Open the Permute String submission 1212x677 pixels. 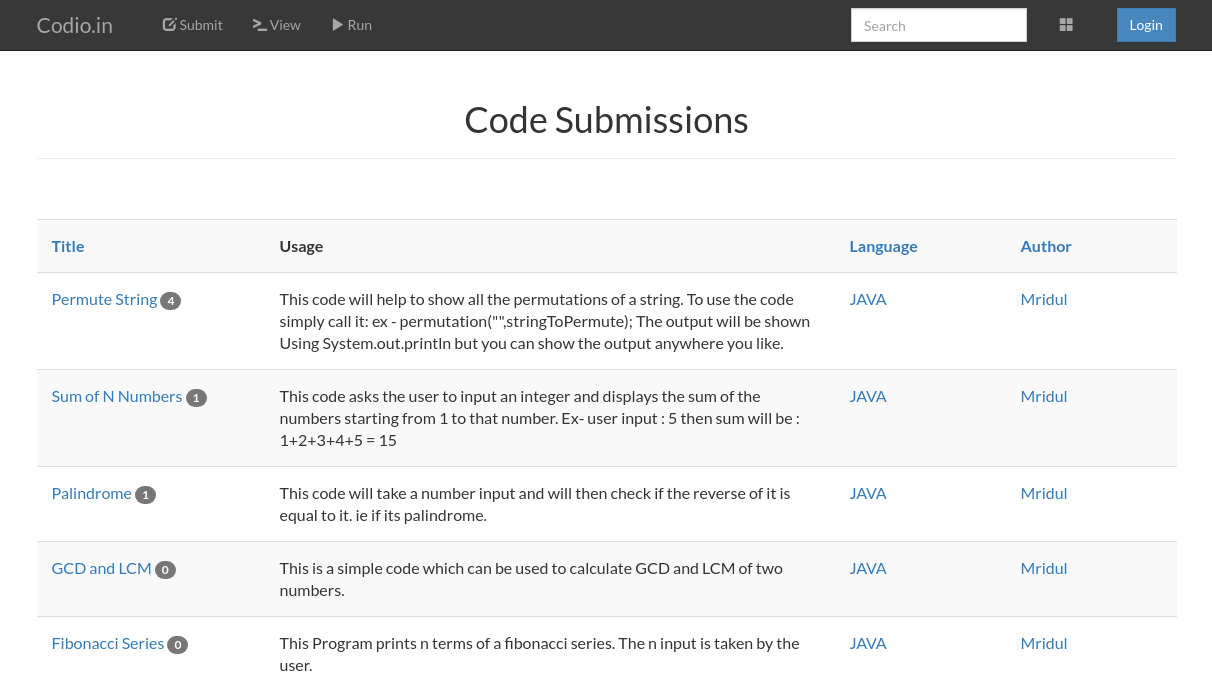coord(104,299)
